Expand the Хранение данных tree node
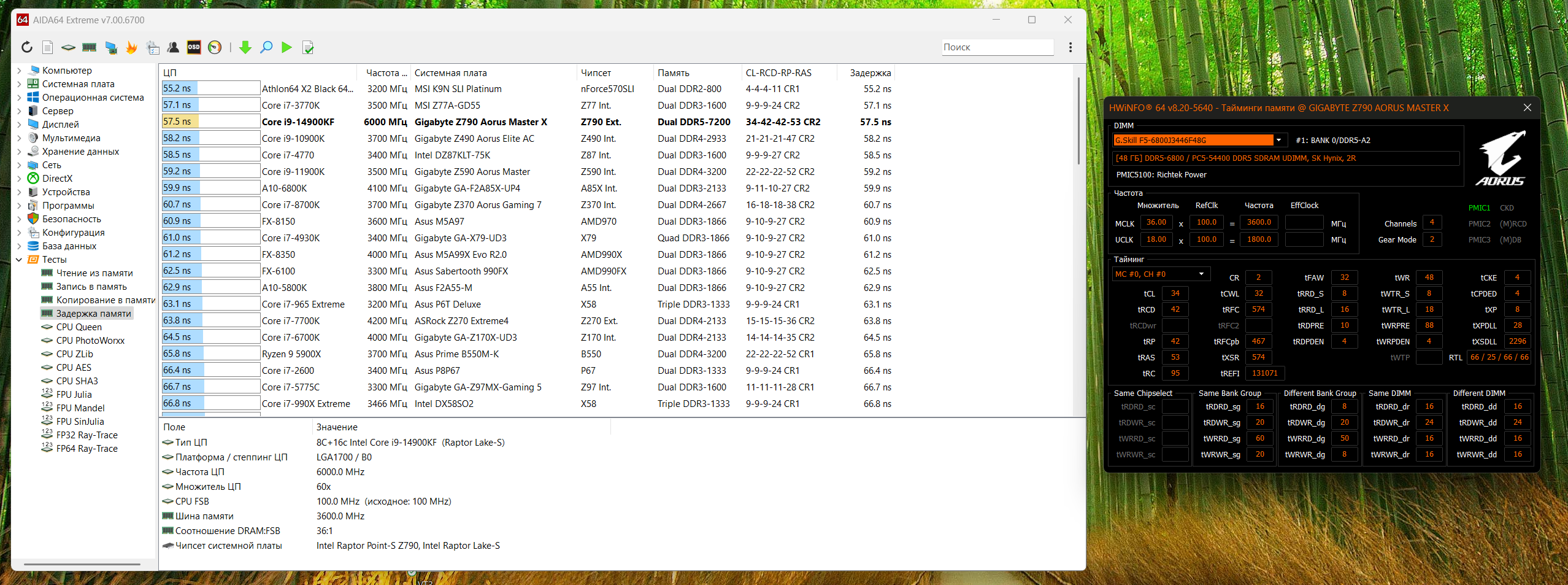 (19, 152)
